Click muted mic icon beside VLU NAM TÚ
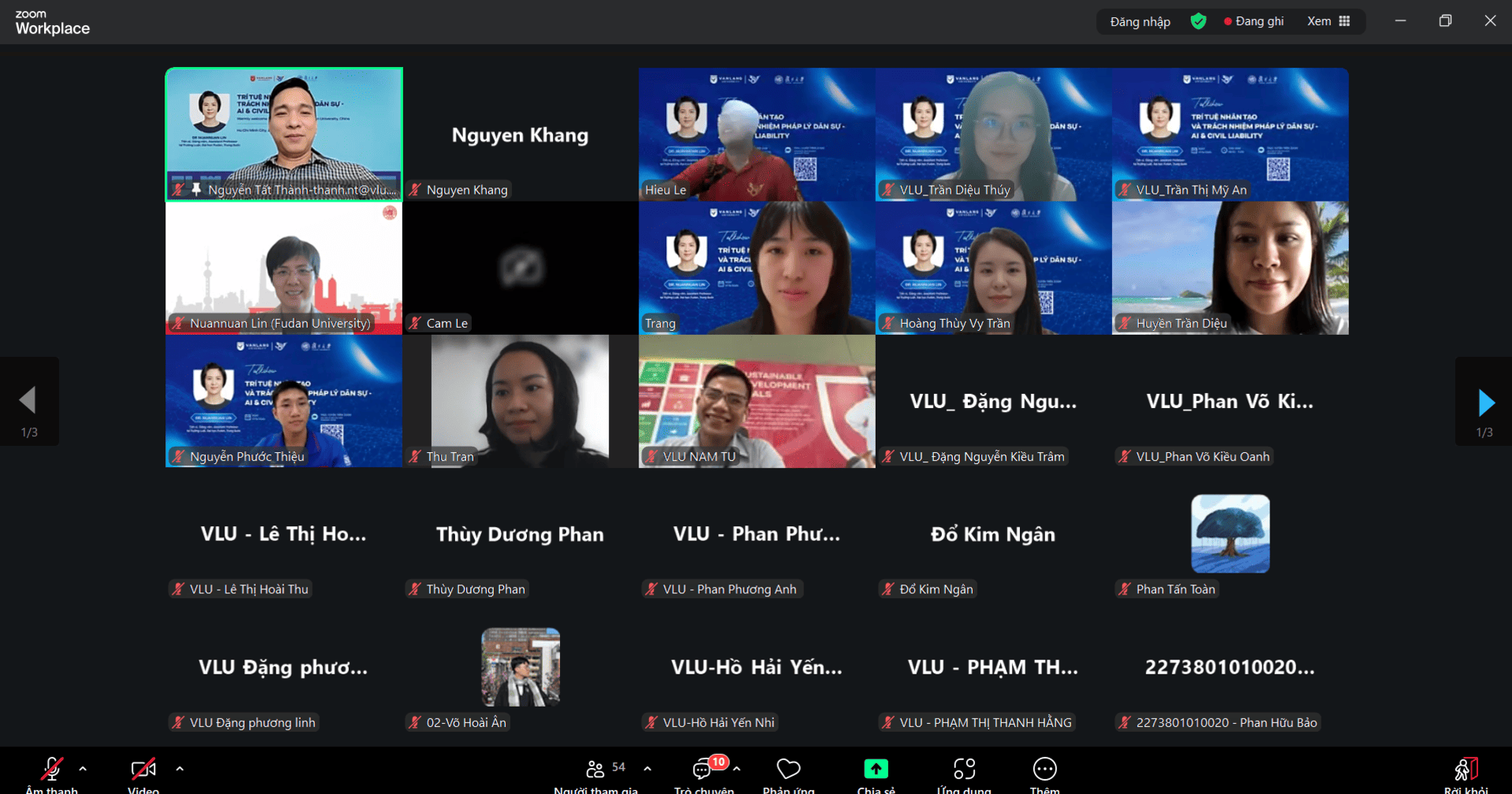This screenshot has width=1512, height=794. pyautogui.click(x=651, y=456)
